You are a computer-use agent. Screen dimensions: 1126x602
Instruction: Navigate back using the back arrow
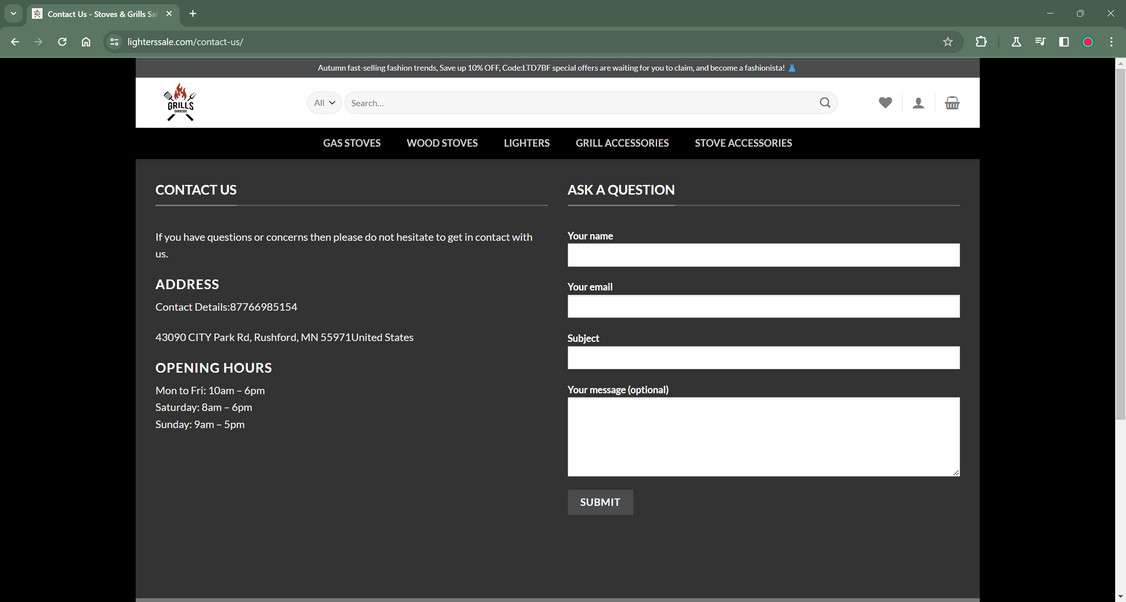14,42
